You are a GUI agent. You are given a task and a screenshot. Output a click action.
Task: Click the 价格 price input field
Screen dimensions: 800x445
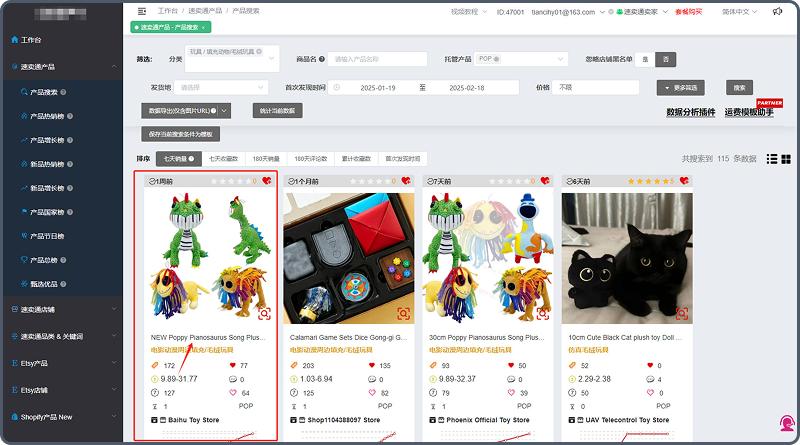tap(595, 88)
